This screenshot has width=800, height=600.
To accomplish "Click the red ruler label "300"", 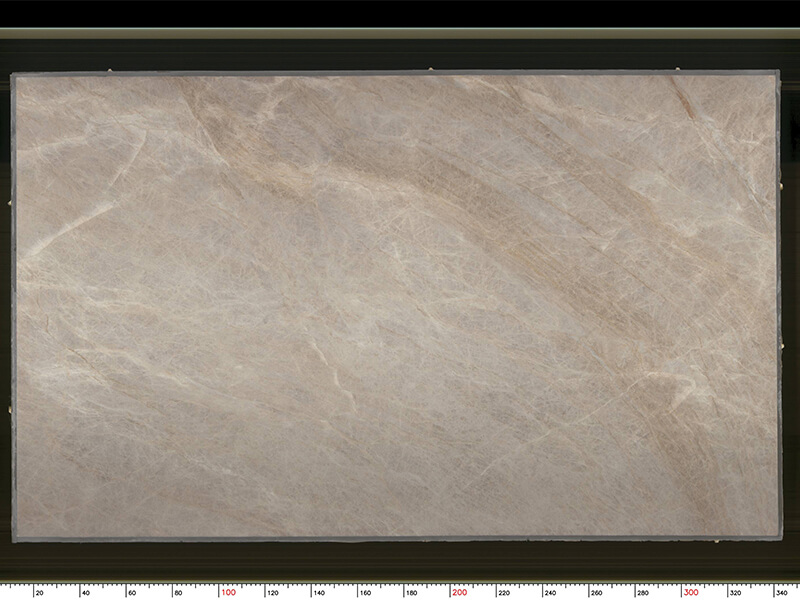I will 691,592.
